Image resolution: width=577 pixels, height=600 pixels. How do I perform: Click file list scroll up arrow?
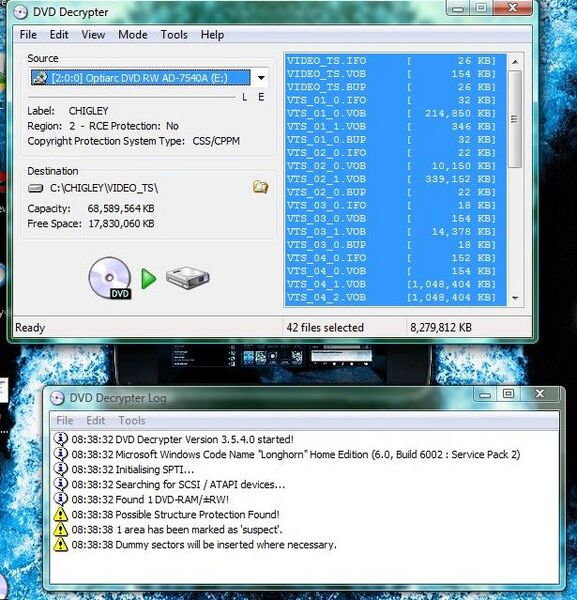[515, 62]
